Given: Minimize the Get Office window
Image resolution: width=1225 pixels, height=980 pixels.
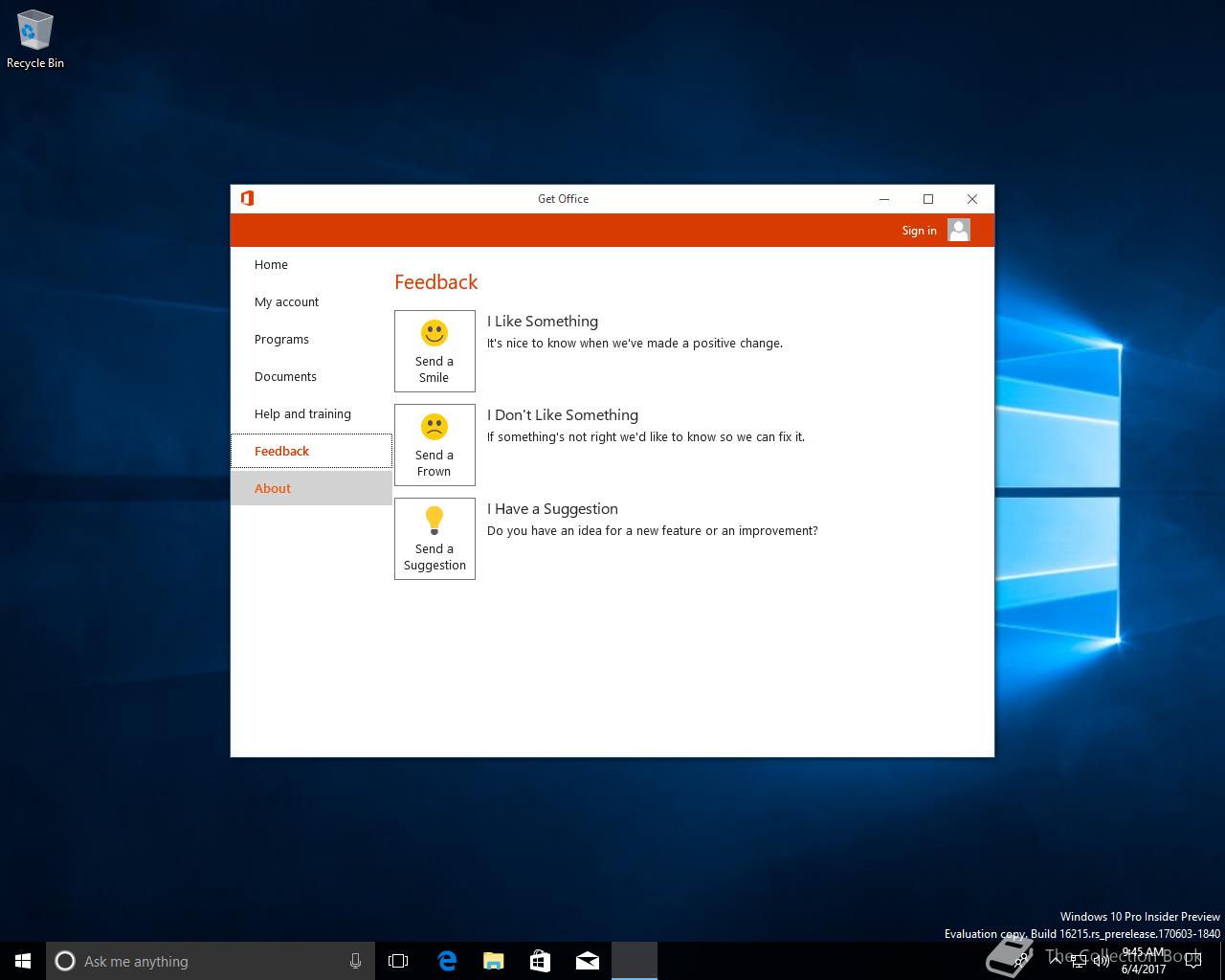Looking at the screenshot, I should tap(884, 199).
